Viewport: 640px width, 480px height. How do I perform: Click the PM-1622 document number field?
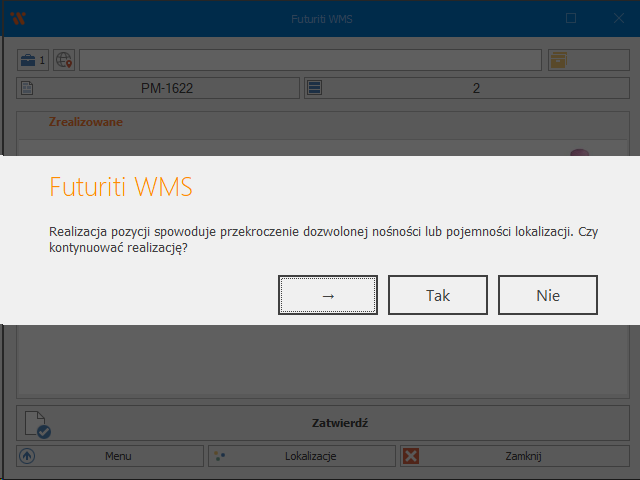pyautogui.click(x=166, y=88)
